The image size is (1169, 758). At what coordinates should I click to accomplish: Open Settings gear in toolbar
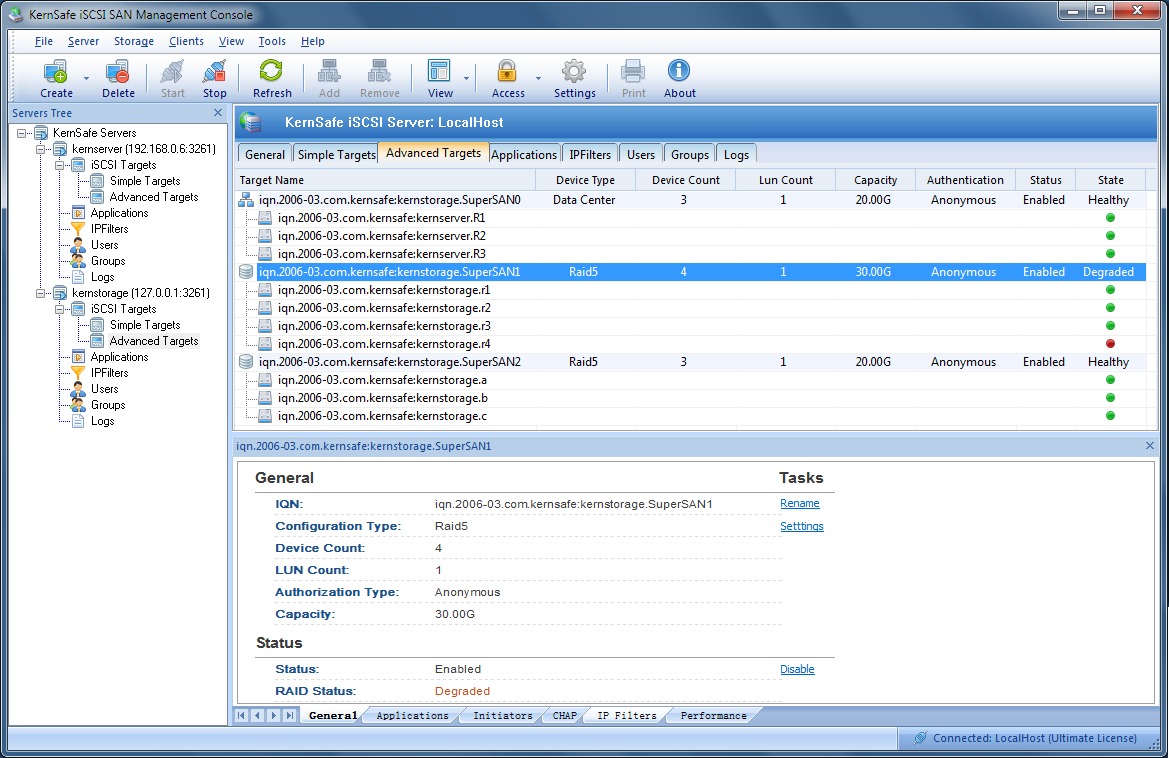[574, 73]
